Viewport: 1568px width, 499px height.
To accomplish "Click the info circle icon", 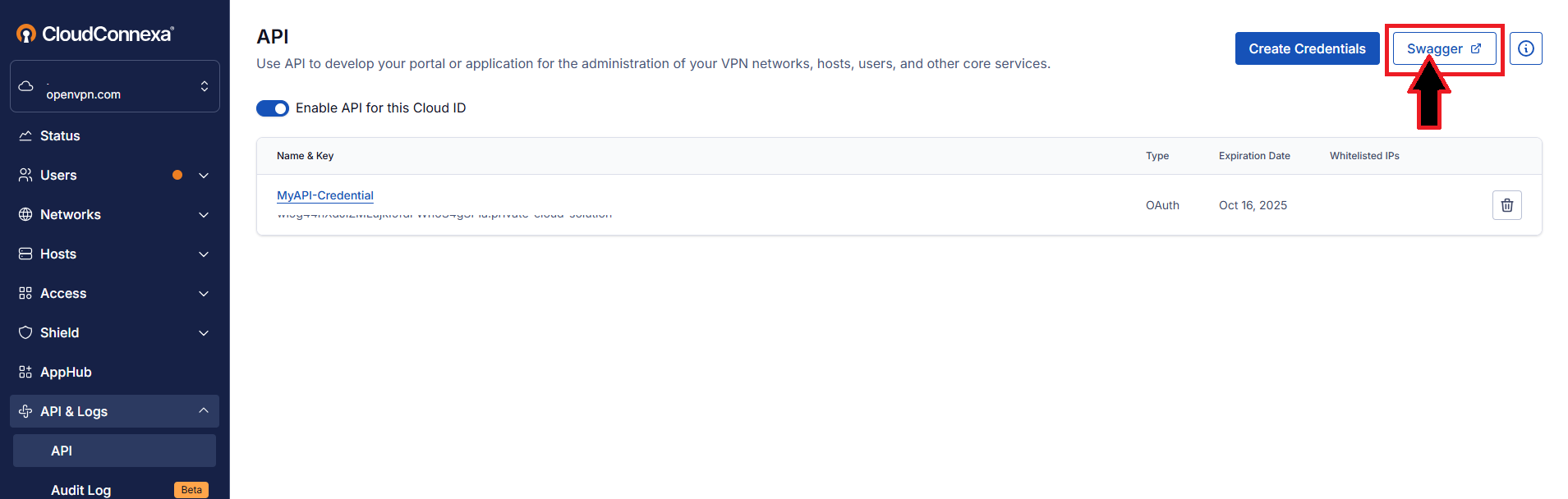I will coord(1525,48).
